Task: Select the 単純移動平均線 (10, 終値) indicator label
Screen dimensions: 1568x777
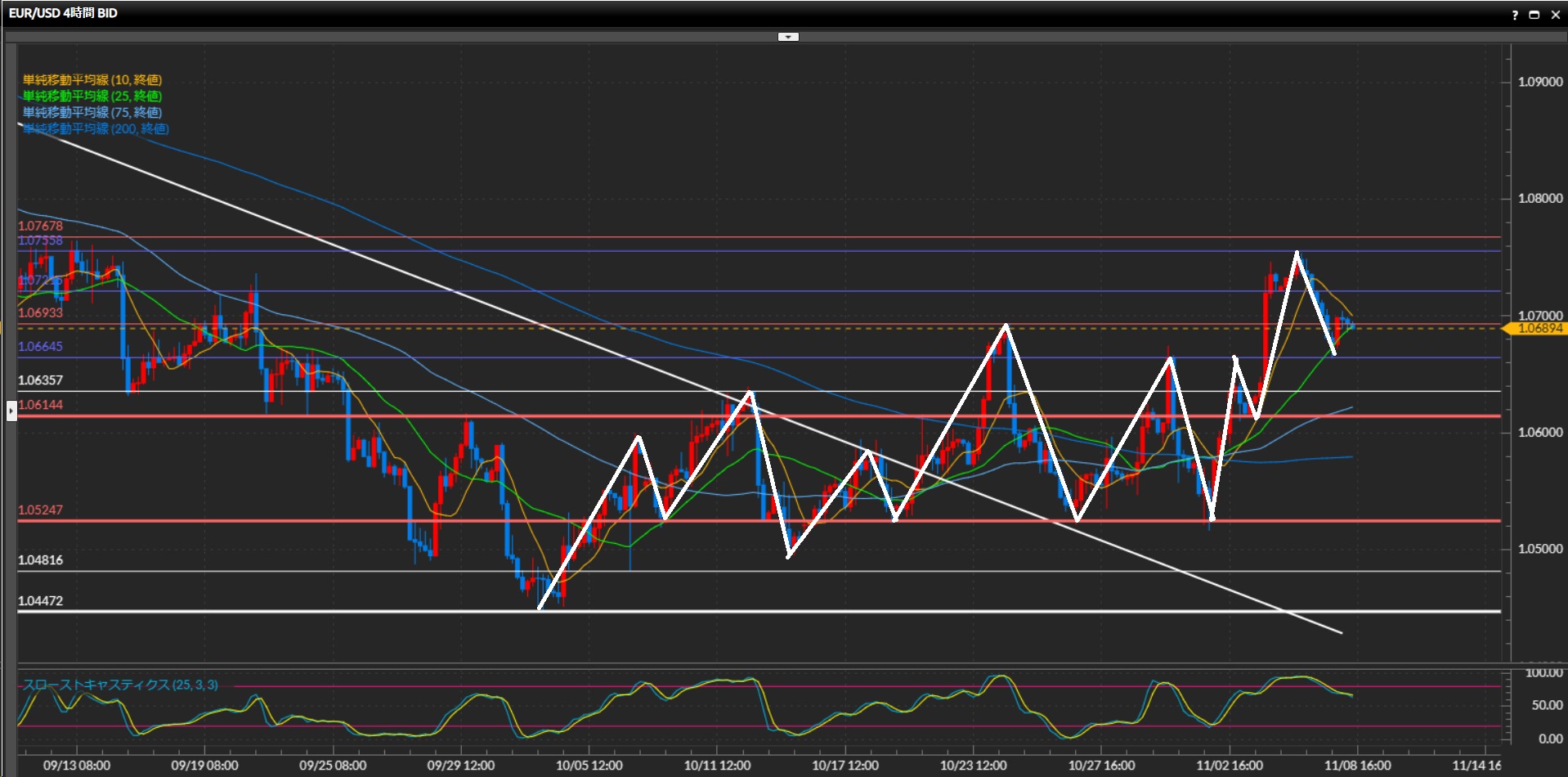Action: click(92, 80)
